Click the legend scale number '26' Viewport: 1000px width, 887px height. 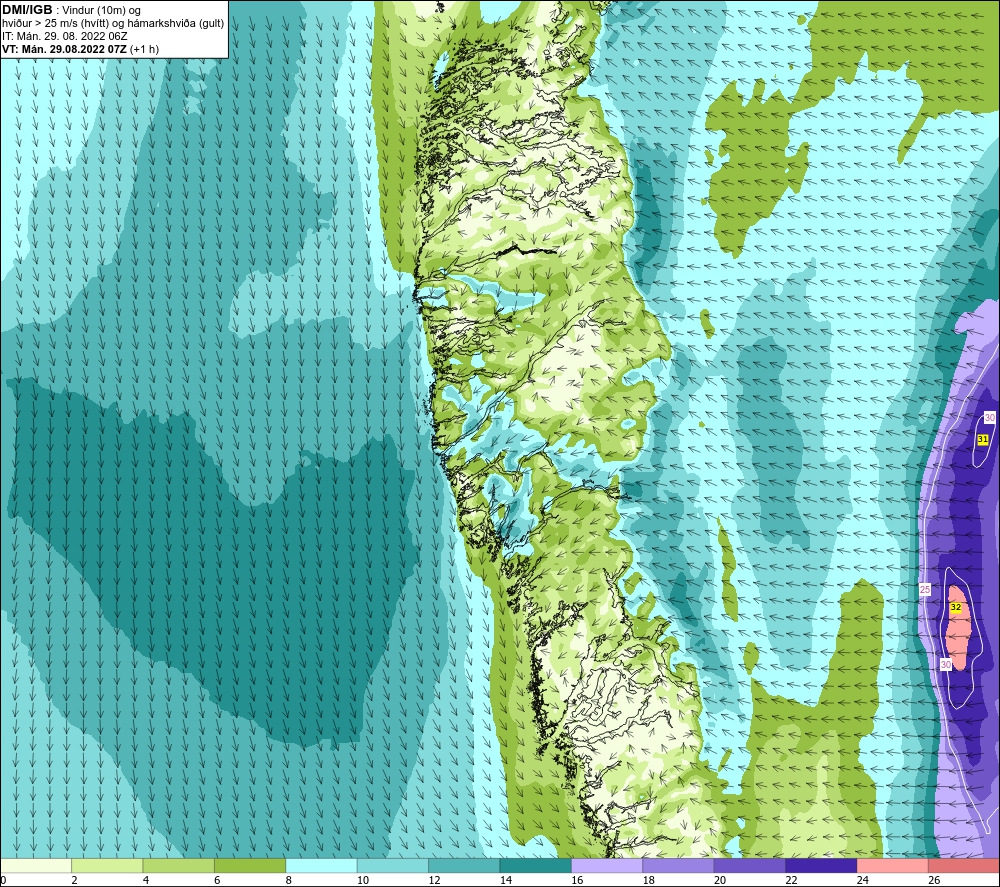(934, 880)
